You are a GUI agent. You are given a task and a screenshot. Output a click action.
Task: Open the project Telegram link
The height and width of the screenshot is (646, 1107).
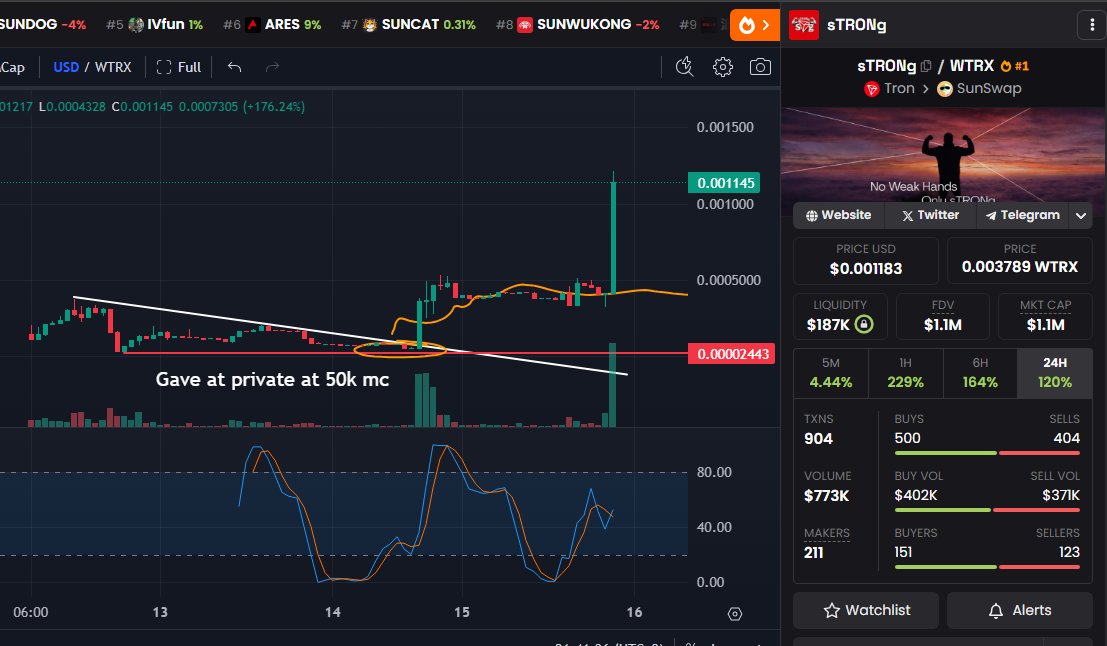1022,215
